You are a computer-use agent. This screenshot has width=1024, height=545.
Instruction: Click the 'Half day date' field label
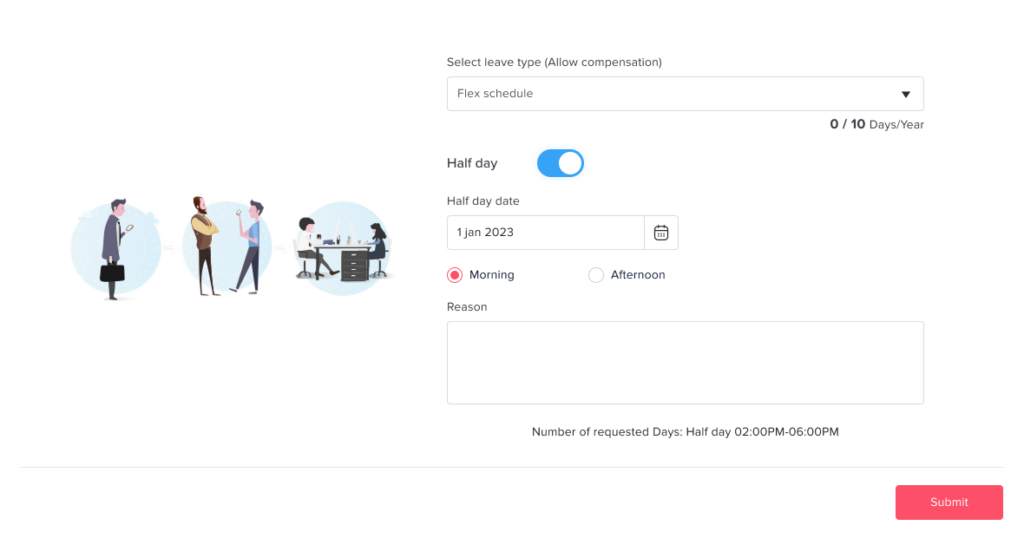483,201
